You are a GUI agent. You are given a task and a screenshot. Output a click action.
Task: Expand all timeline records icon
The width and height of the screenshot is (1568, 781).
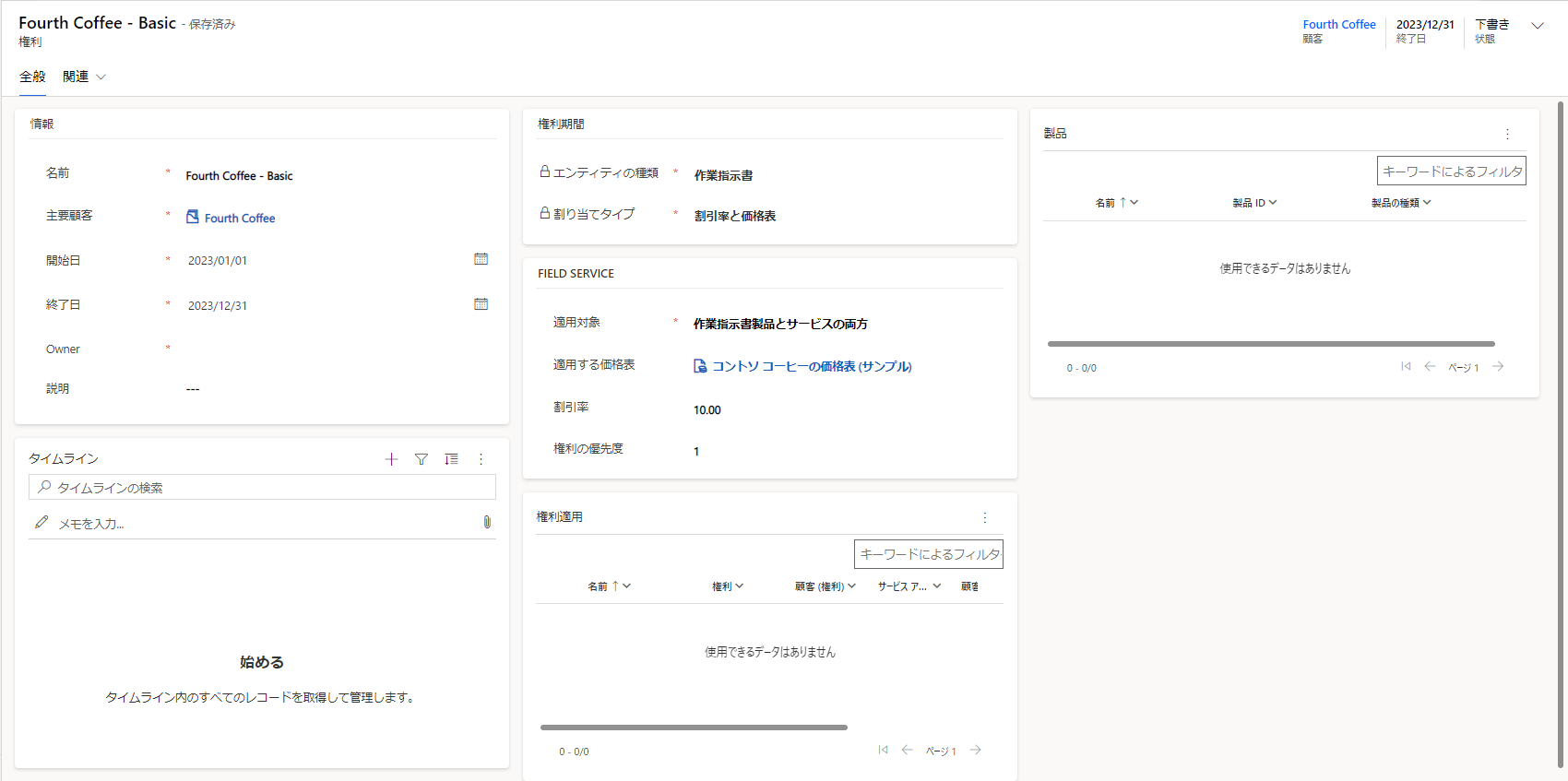pos(451,459)
